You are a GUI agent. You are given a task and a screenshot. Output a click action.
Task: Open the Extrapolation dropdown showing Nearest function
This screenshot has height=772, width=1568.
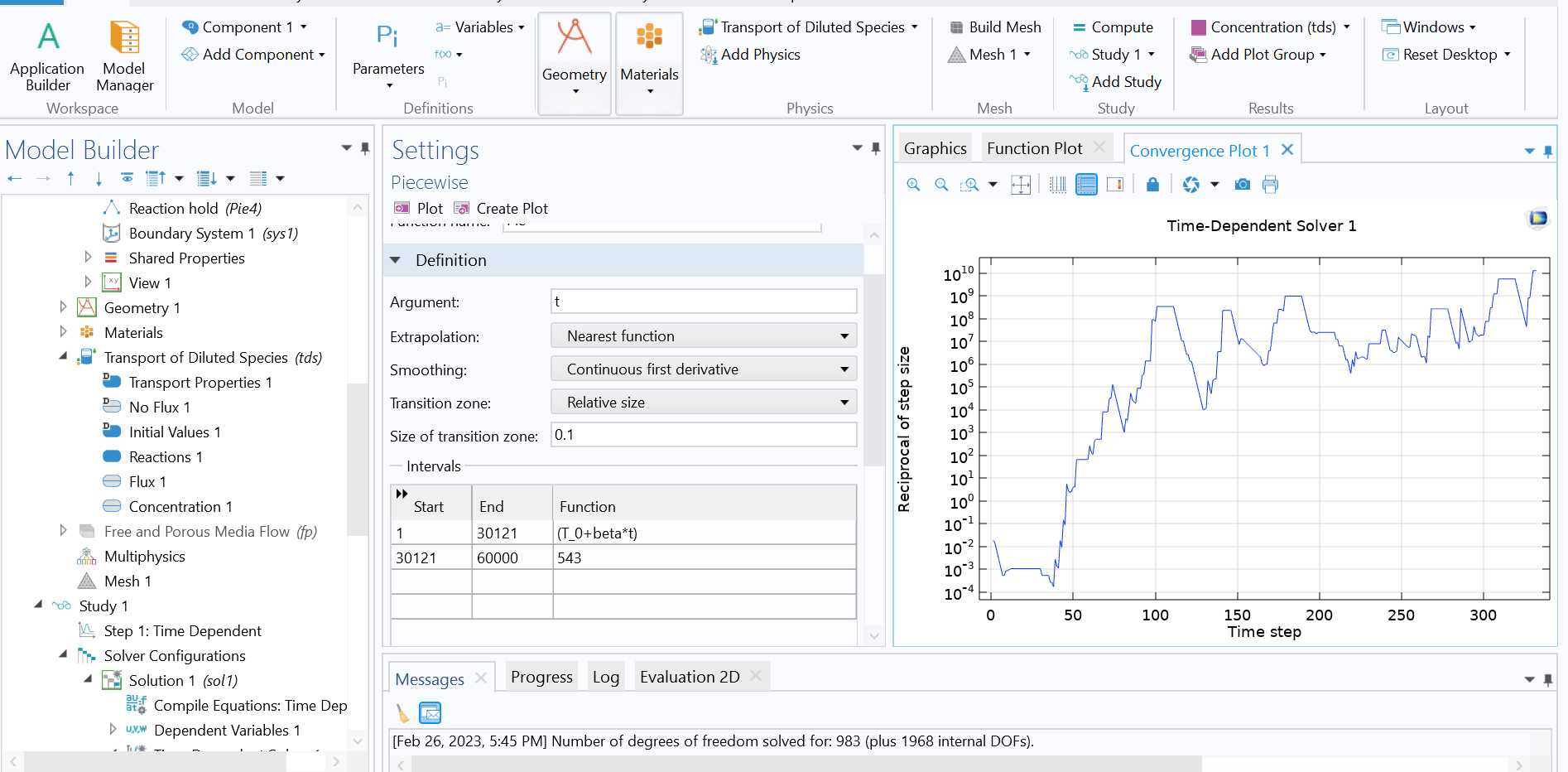coord(703,336)
